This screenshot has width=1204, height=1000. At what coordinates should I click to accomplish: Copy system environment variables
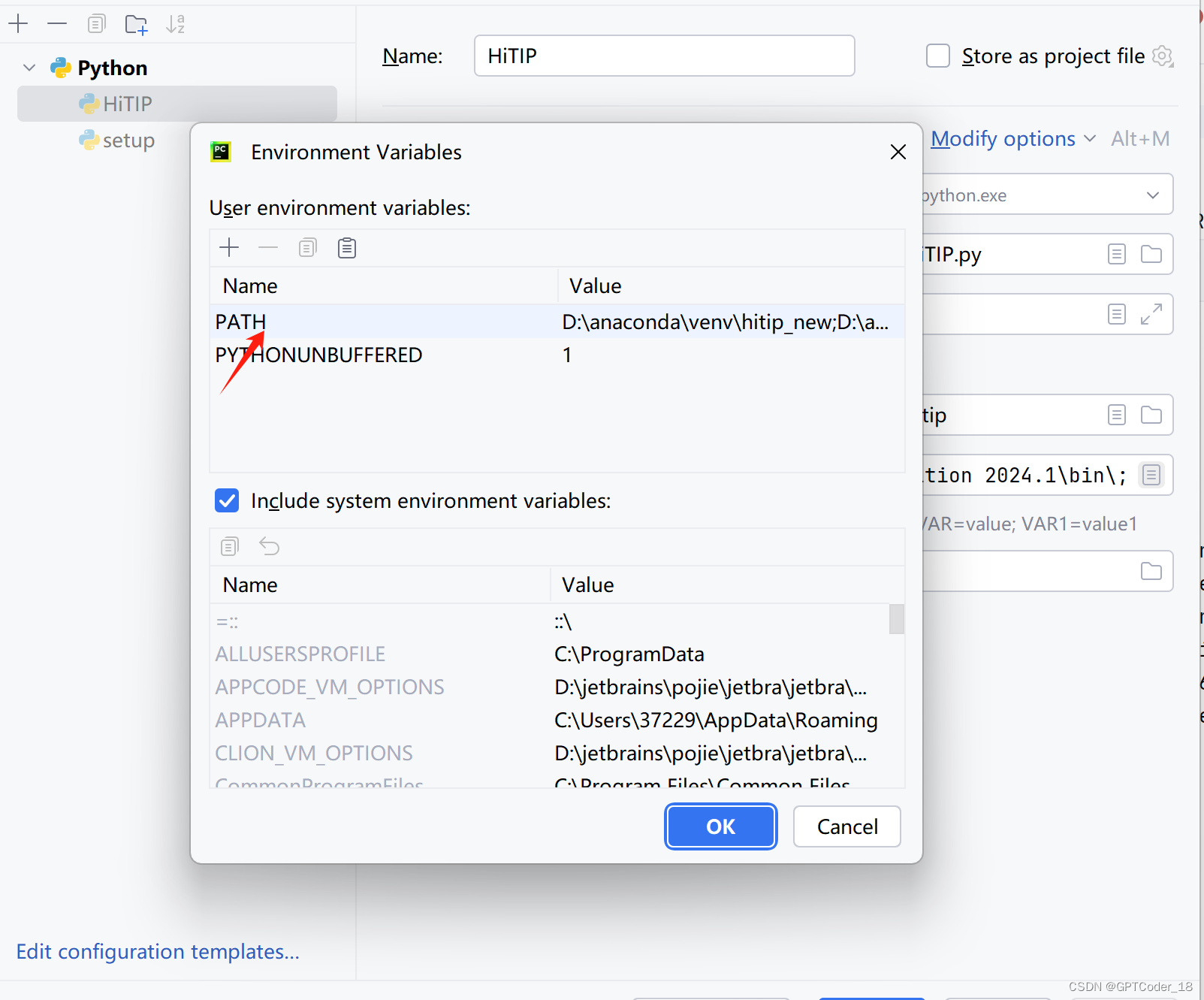click(x=229, y=546)
